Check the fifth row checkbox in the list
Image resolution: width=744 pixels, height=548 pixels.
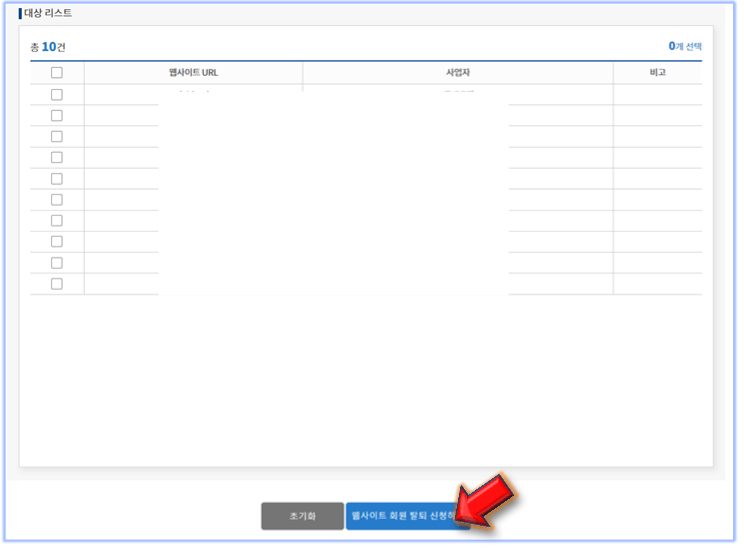point(57,179)
